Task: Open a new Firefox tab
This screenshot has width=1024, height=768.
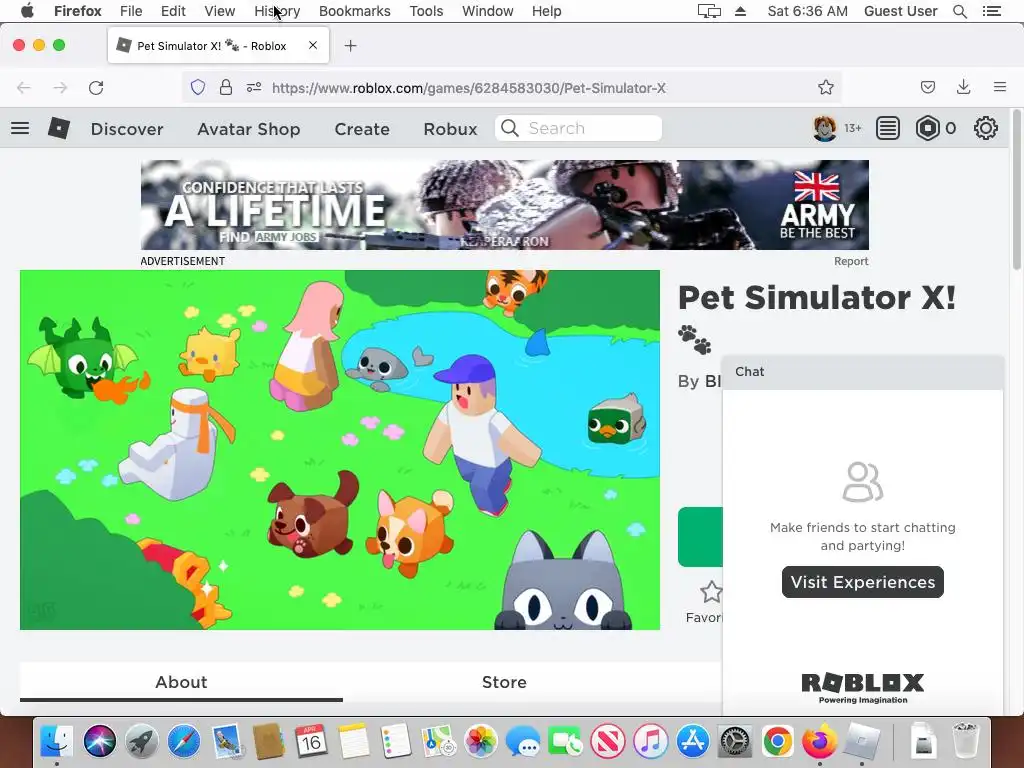Action: click(x=351, y=46)
